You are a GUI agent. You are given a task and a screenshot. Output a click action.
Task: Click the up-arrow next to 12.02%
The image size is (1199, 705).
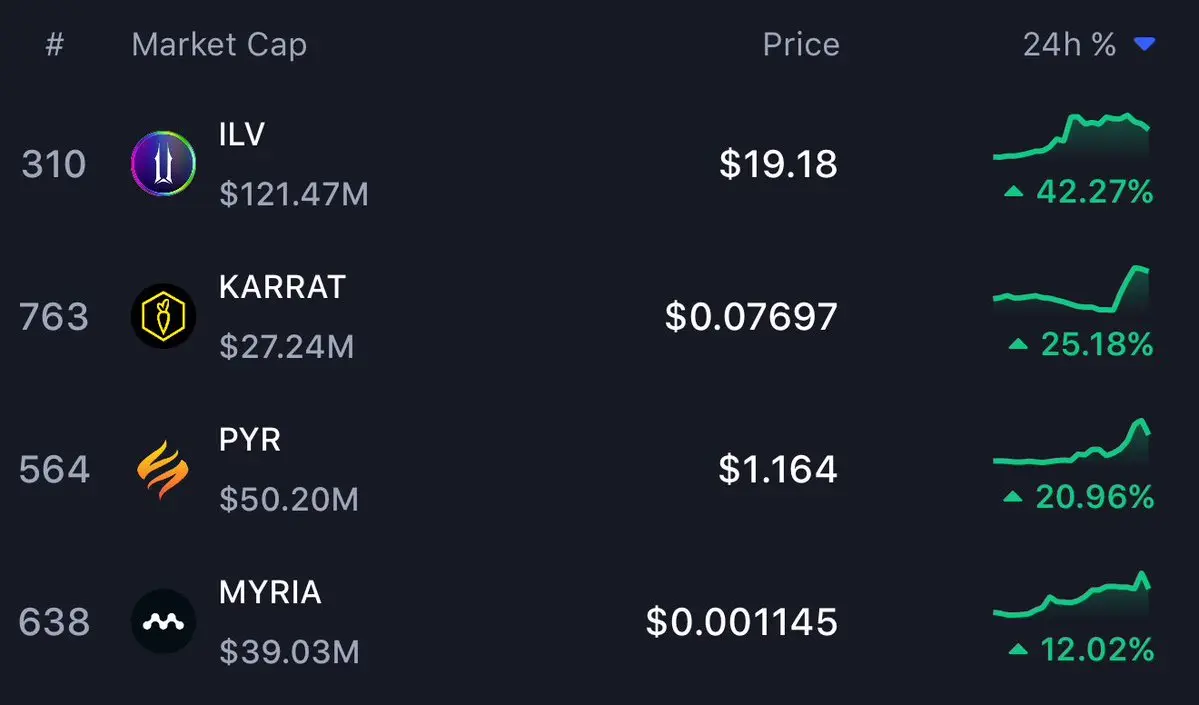pos(1018,650)
